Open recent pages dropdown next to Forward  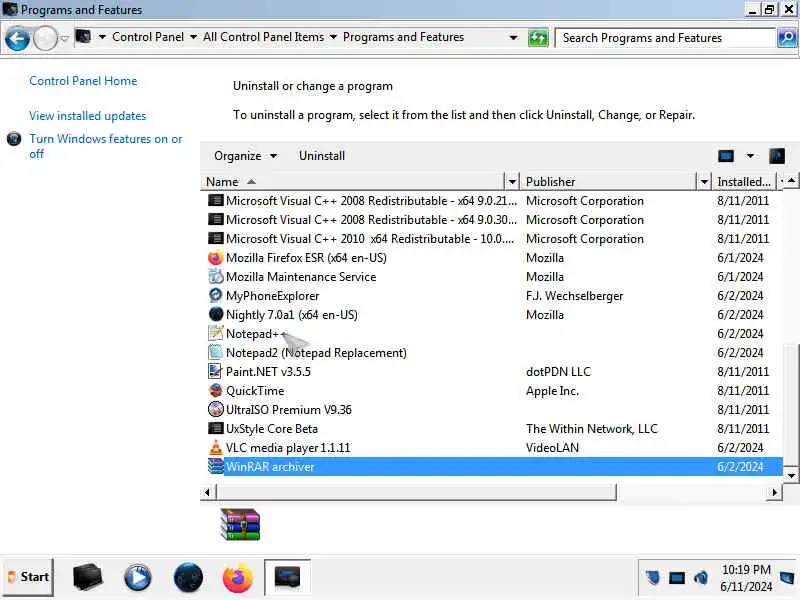[64, 38]
